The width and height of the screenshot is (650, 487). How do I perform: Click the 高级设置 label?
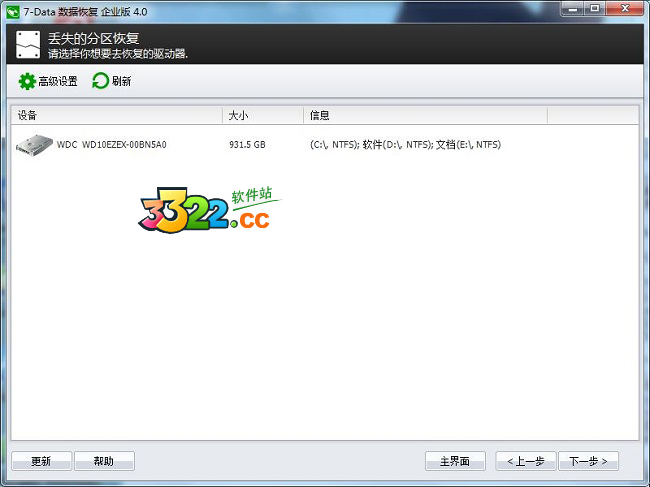[x=58, y=81]
